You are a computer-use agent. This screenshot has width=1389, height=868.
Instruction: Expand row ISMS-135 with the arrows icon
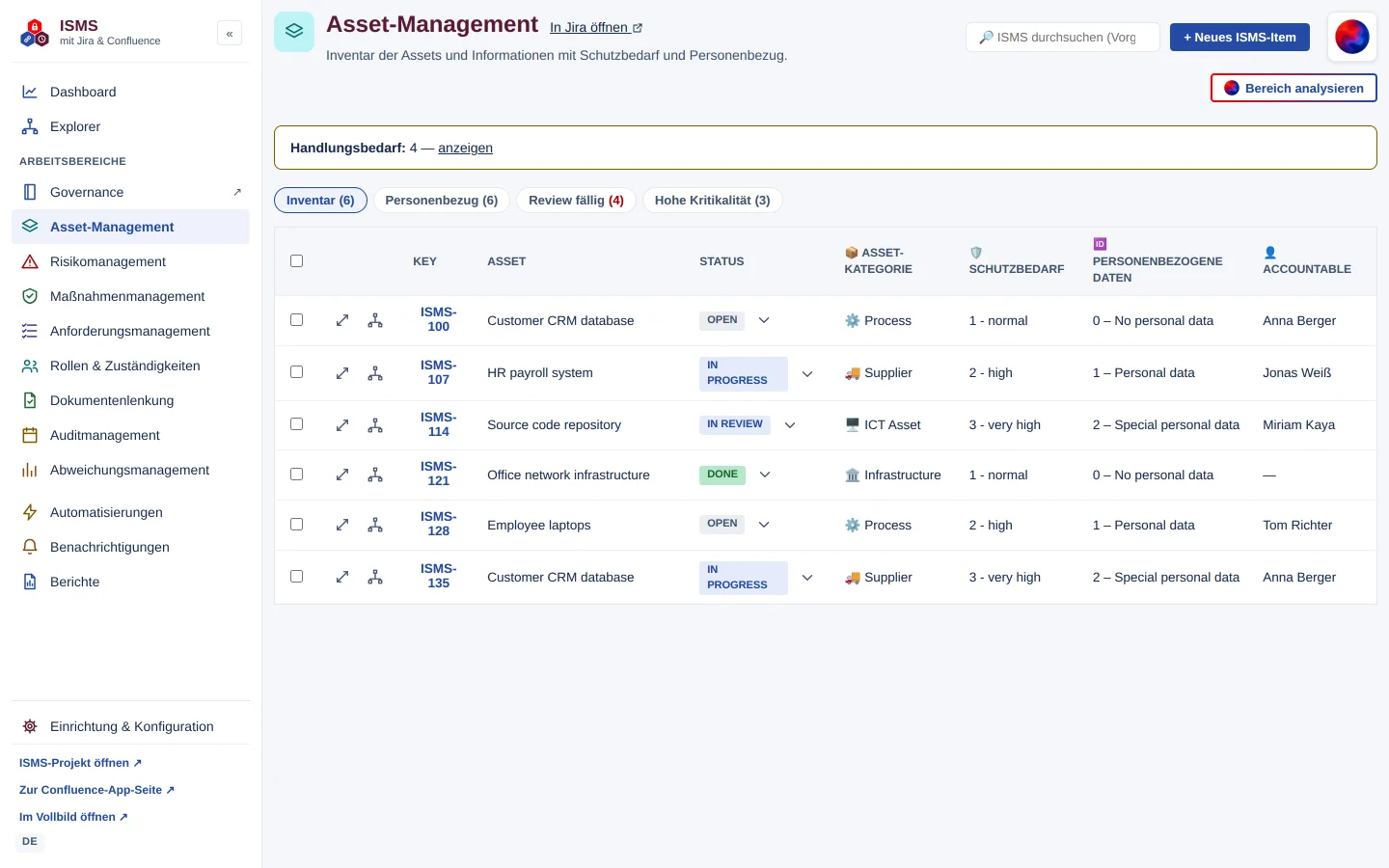(x=342, y=577)
